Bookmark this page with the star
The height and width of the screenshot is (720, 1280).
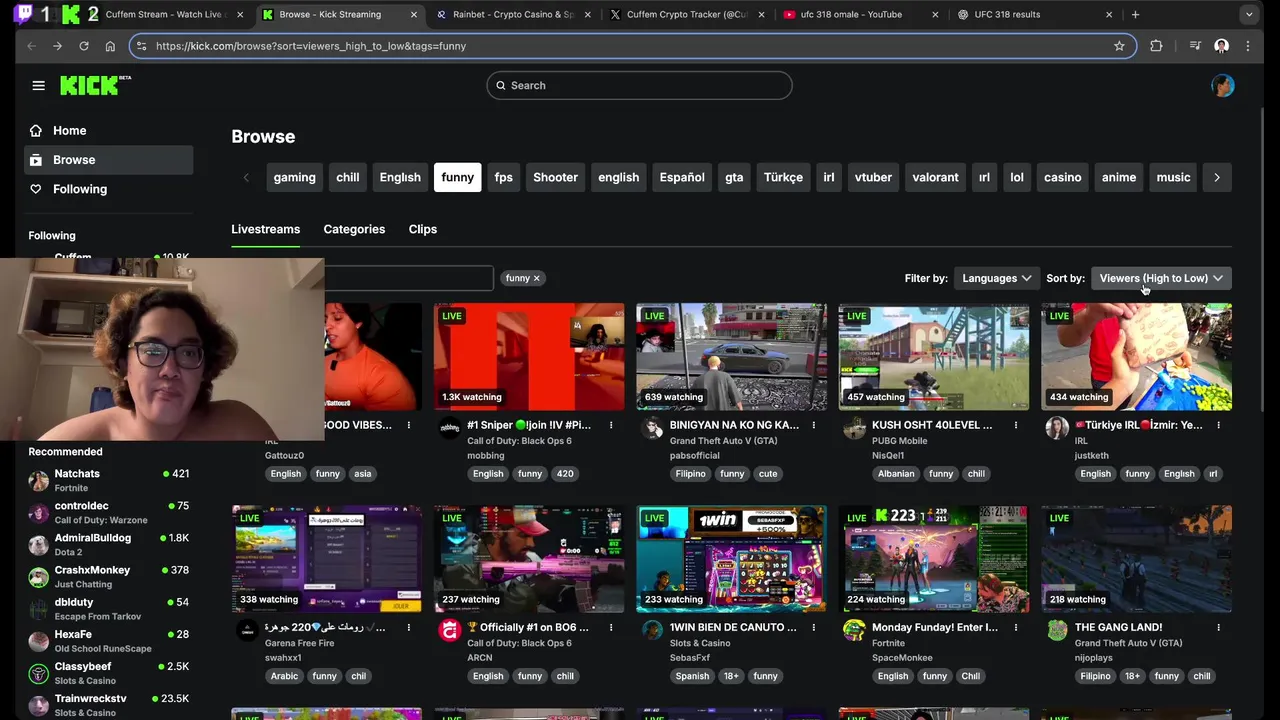pyautogui.click(x=1119, y=46)
